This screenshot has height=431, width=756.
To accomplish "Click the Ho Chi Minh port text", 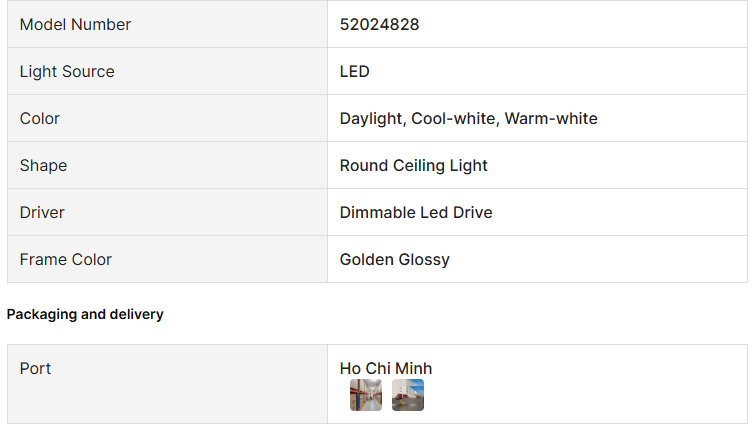I will pos(386,368).
